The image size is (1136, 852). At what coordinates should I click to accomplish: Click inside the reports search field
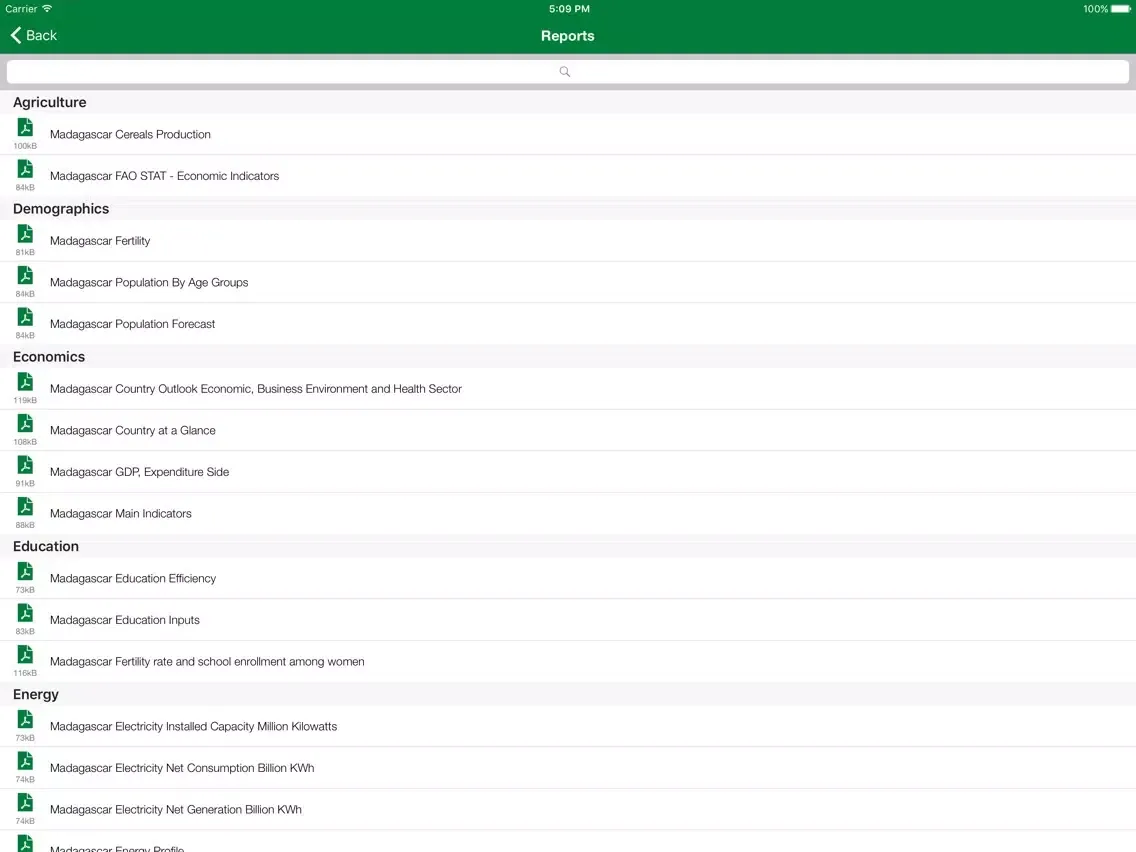click(568, 72)
